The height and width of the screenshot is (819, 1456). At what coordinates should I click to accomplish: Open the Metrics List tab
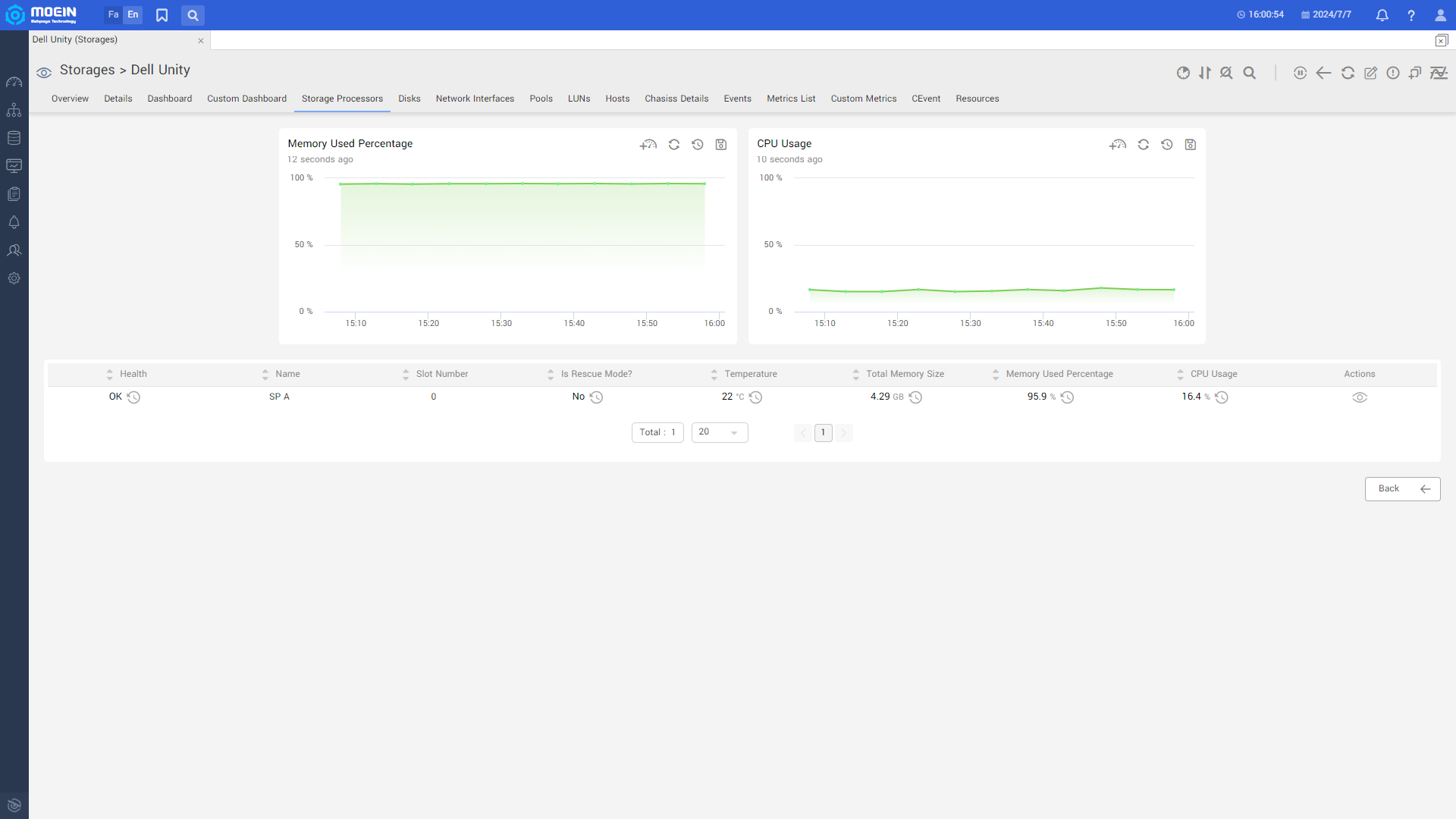coord(791,99)
